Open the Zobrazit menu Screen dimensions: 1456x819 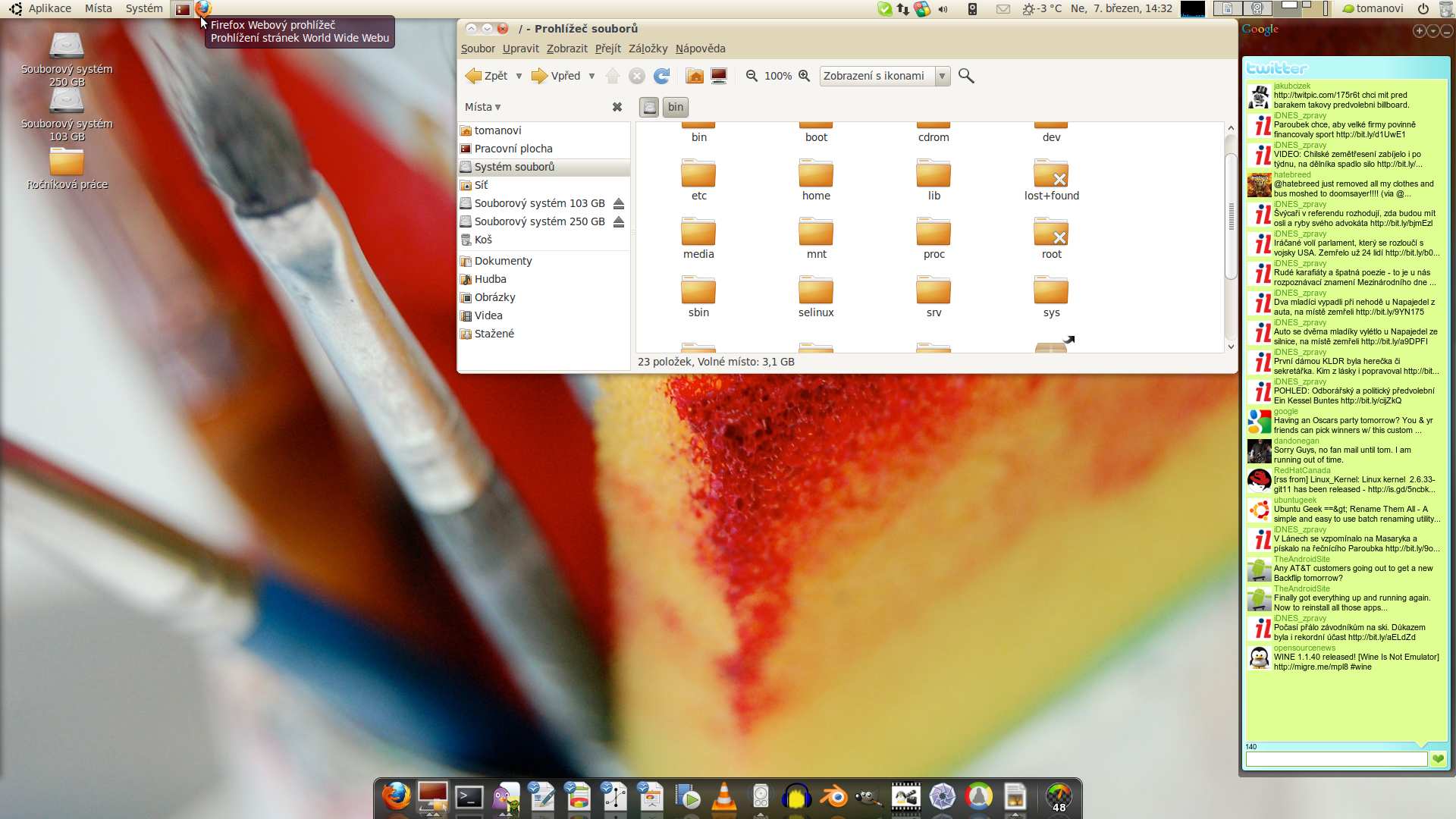point(566,49)
